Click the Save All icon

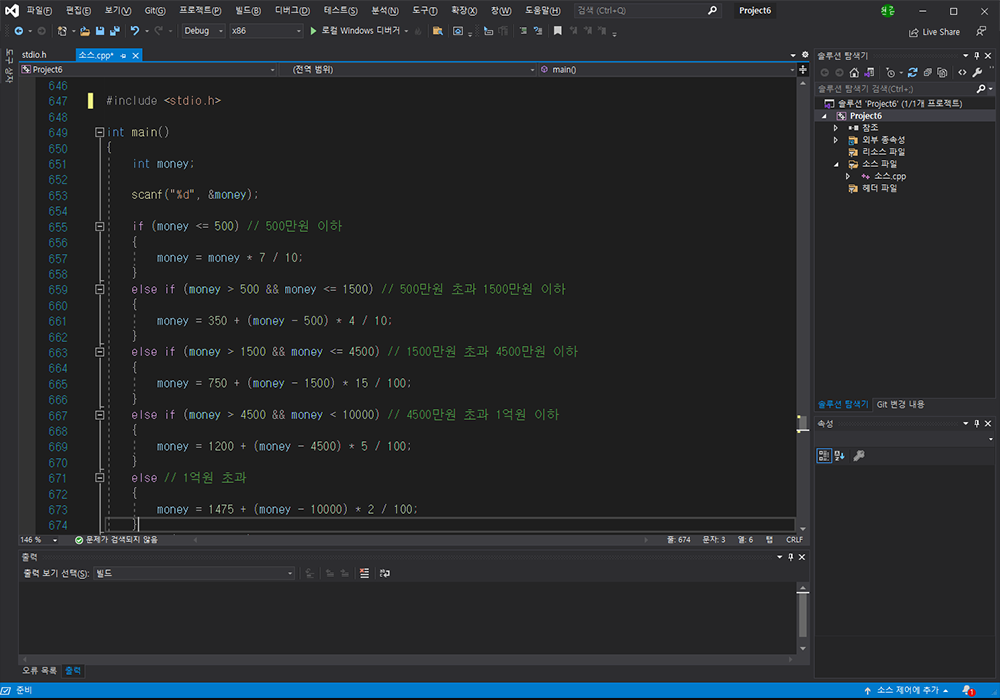pos(115,31)
